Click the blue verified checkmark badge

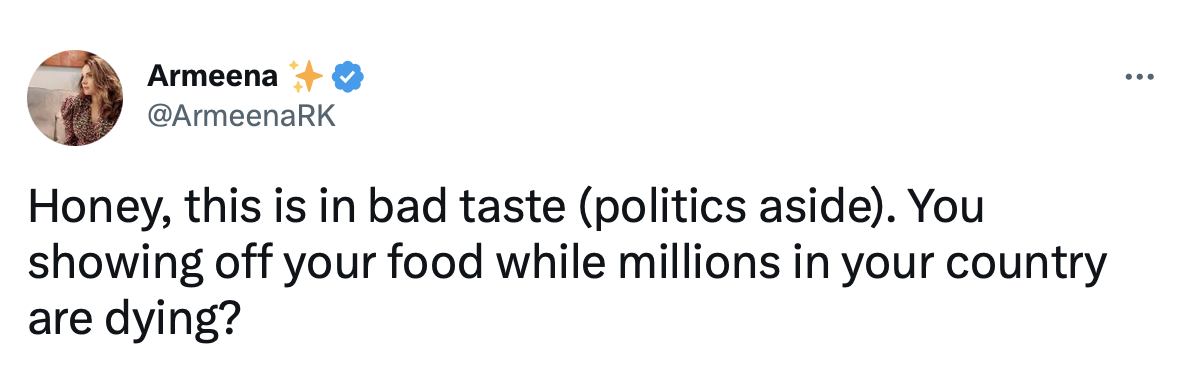point(348,77)
